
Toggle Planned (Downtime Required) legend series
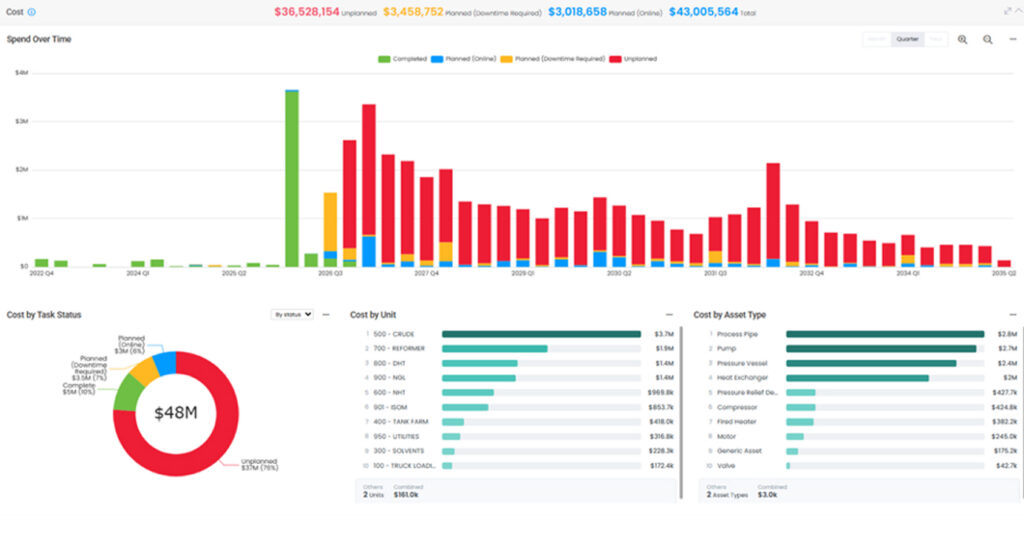pyautogui.click(x=552, y=59)
